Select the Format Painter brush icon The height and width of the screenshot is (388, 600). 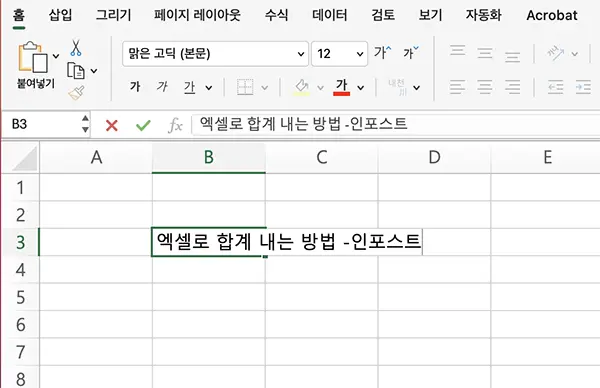coord(77,93)
